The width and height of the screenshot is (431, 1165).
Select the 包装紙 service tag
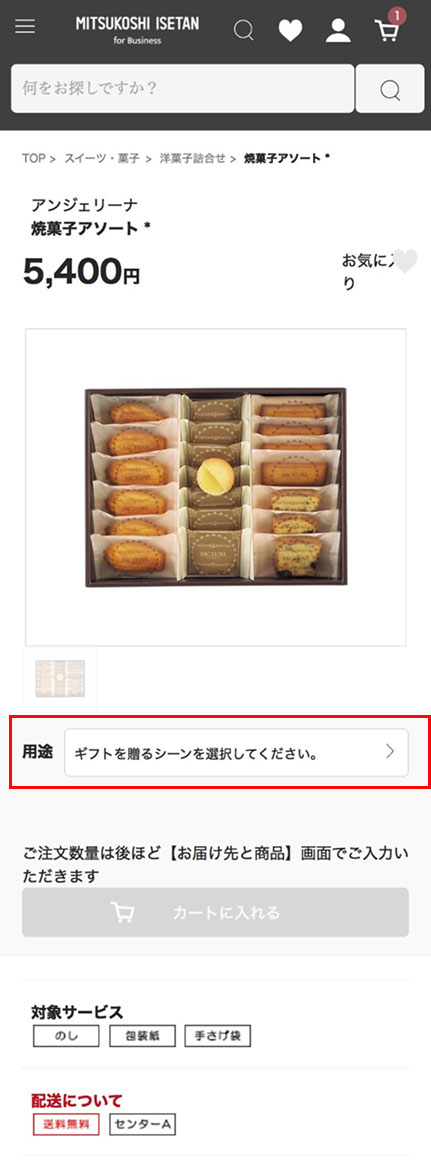pyautogui.click(x=142, y=1036)
